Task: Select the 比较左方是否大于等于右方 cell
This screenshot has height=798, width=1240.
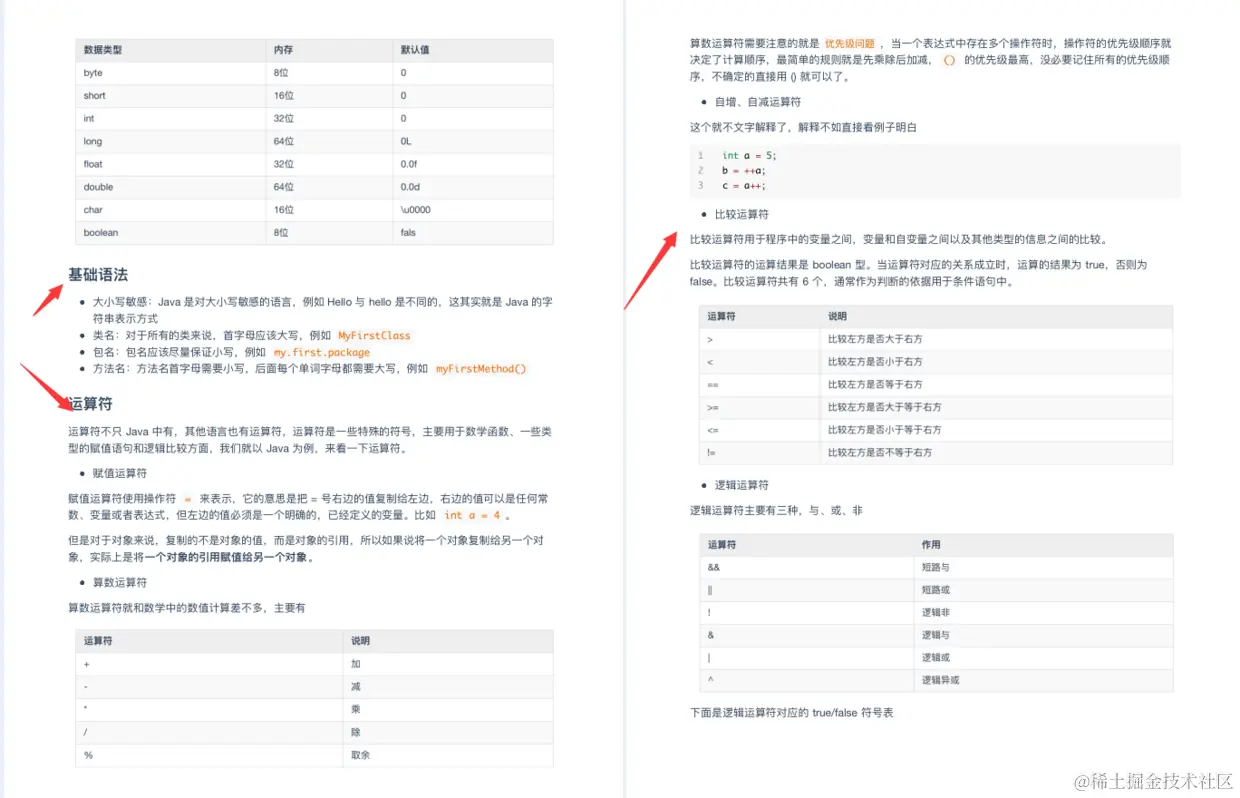Action: tap(996, 407)
